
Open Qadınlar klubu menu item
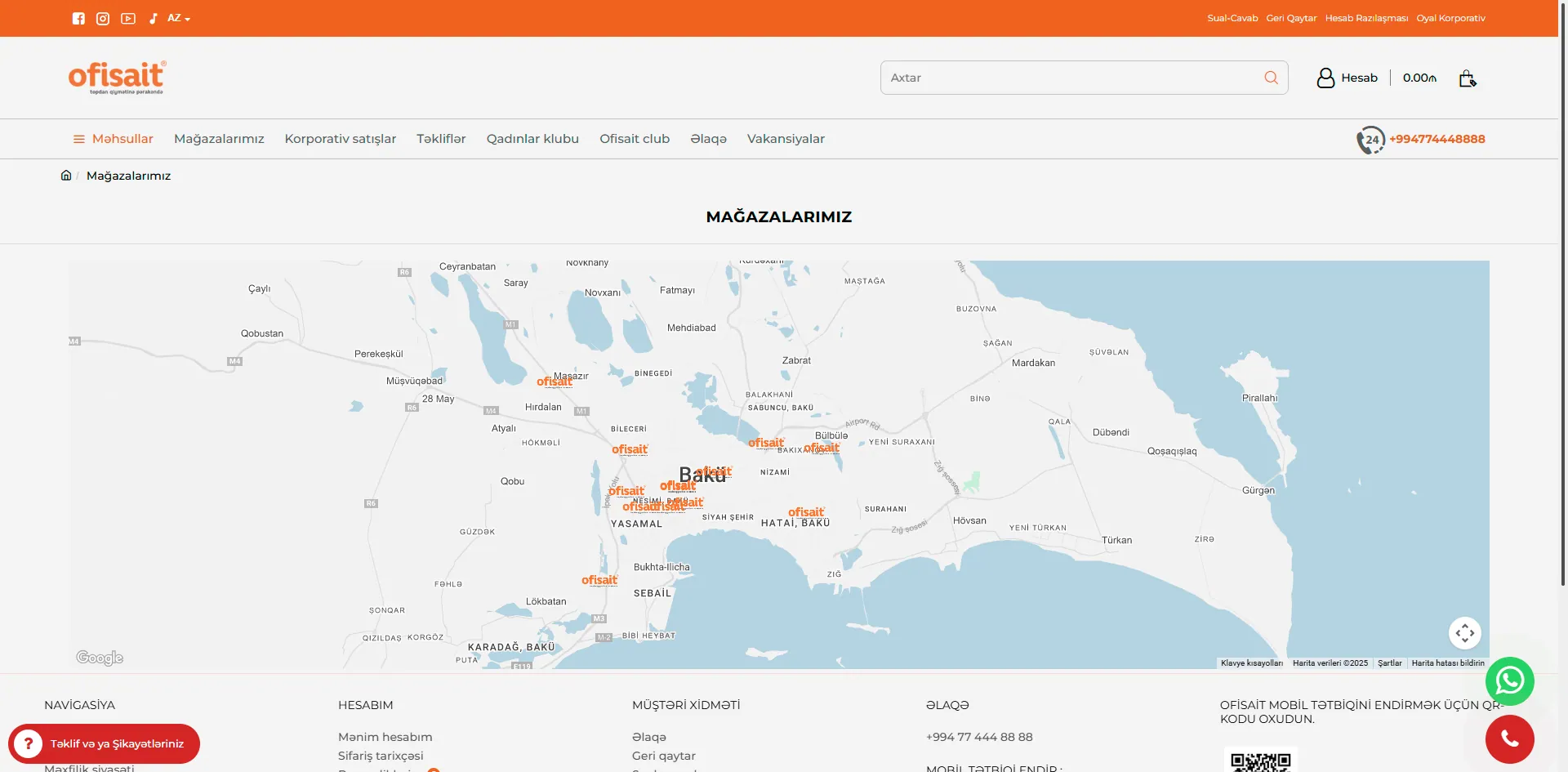(x=532, y=139)
